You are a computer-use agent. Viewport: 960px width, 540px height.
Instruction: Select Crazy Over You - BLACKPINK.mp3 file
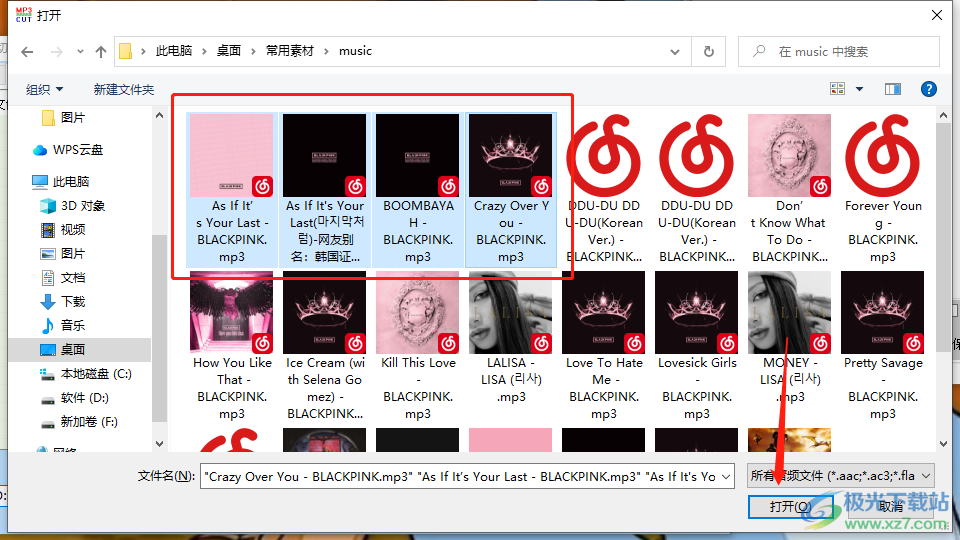click(511, 190)
